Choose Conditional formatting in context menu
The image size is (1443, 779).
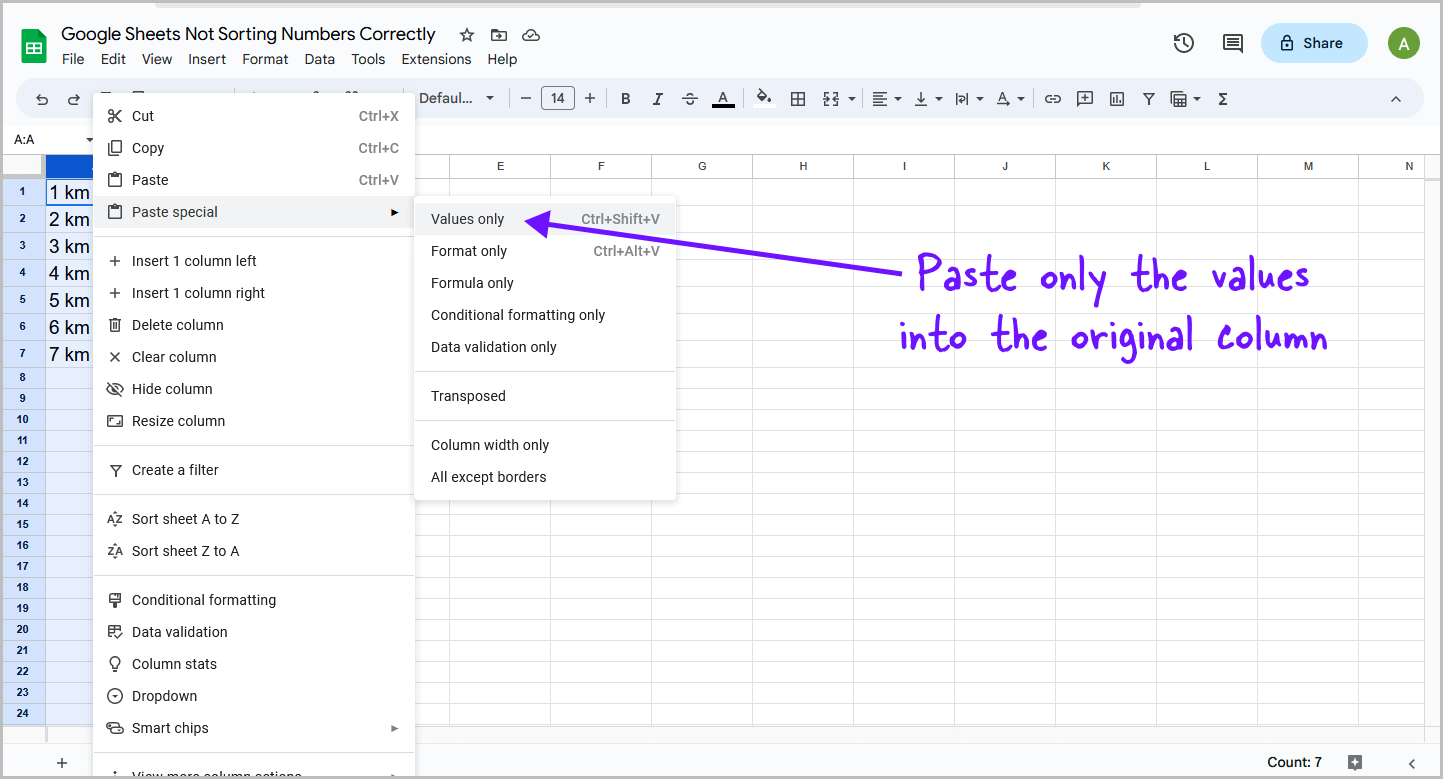[253, 600]
